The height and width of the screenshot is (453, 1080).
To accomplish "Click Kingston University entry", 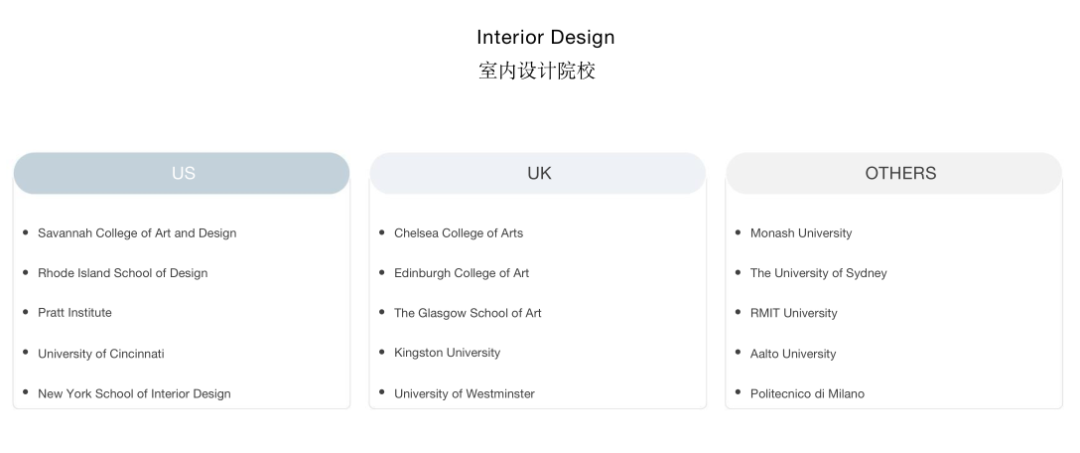I will pyautogui.click(x=447, y=353).
